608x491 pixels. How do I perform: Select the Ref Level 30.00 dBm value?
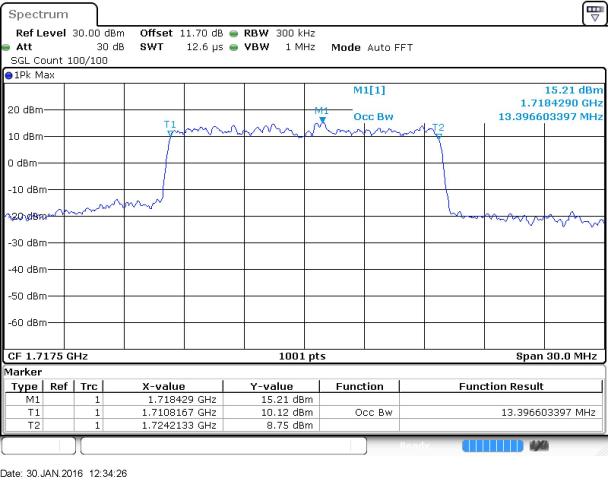(98, 33)
